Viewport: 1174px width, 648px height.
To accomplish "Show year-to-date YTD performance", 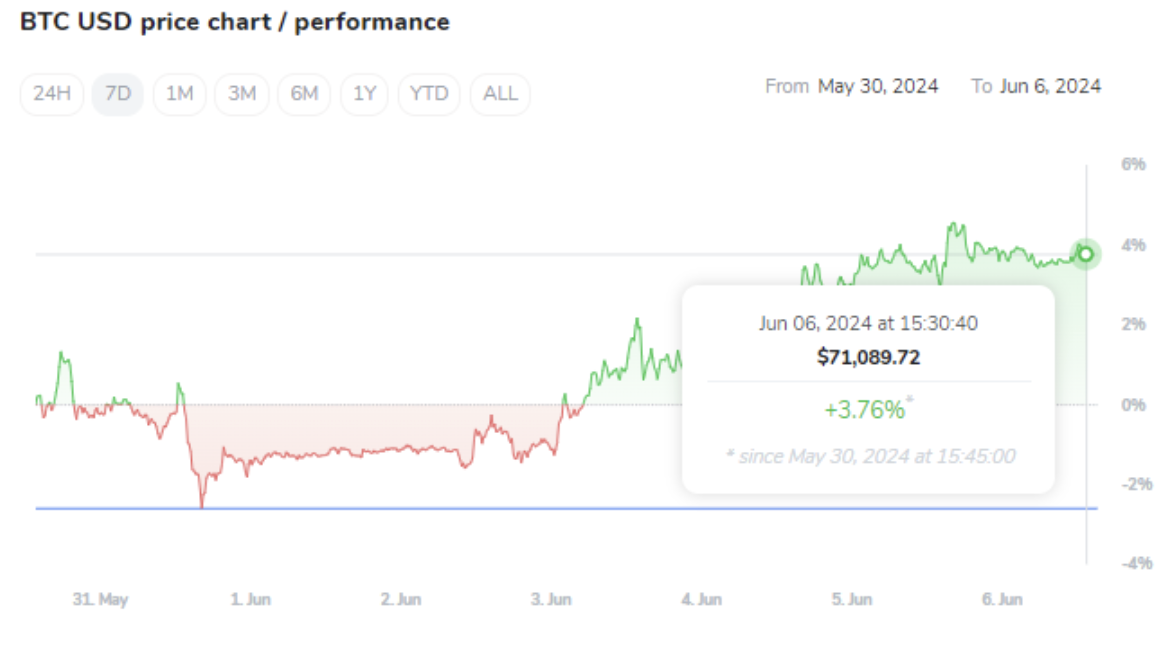I will coord(429,94).
